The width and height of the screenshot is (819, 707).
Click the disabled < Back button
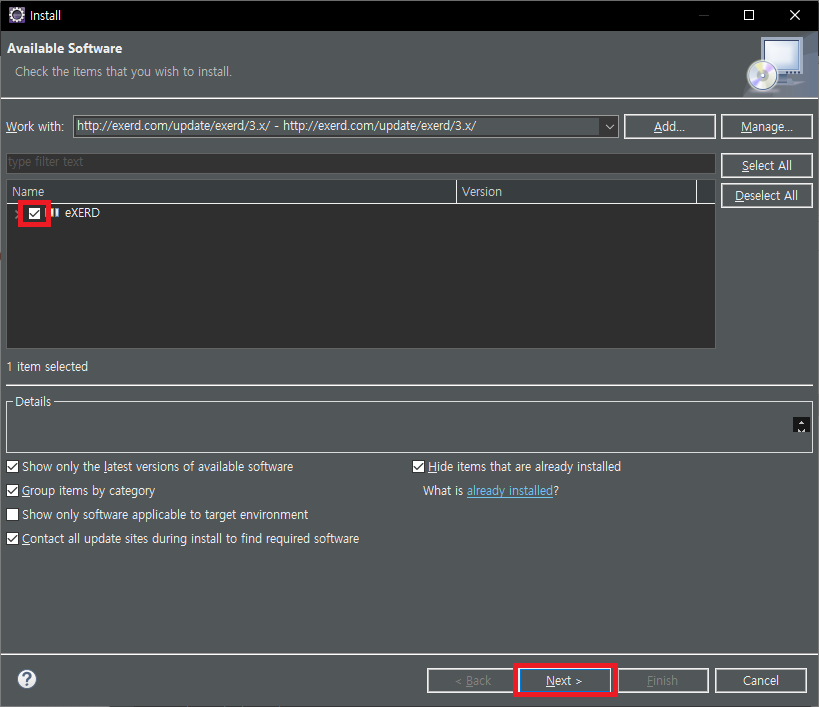point(473,680)
